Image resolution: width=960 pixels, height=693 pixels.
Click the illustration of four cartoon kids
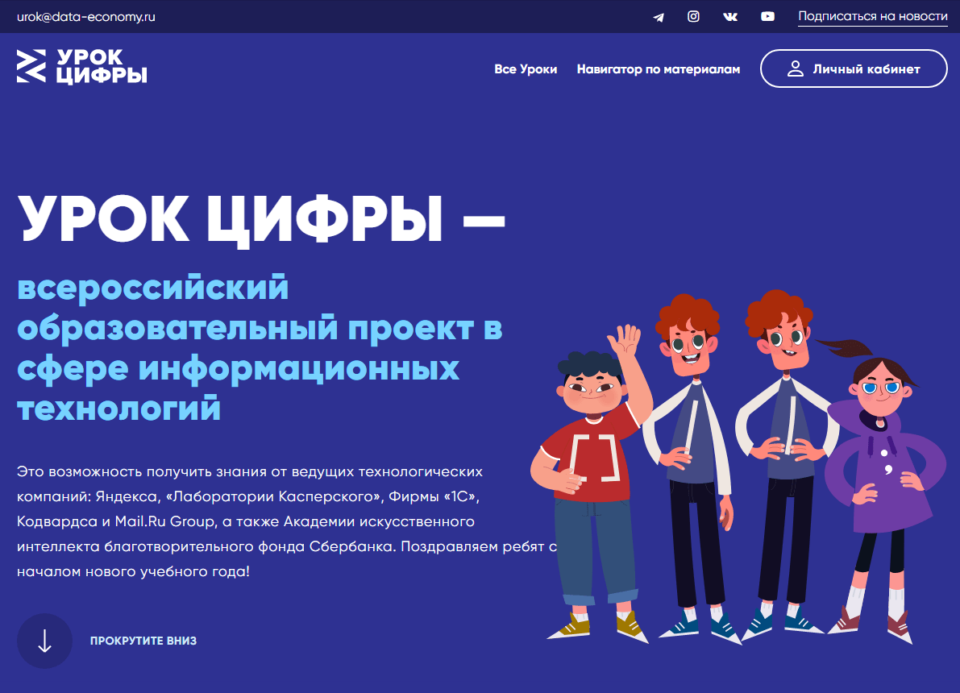click(738, 467)
